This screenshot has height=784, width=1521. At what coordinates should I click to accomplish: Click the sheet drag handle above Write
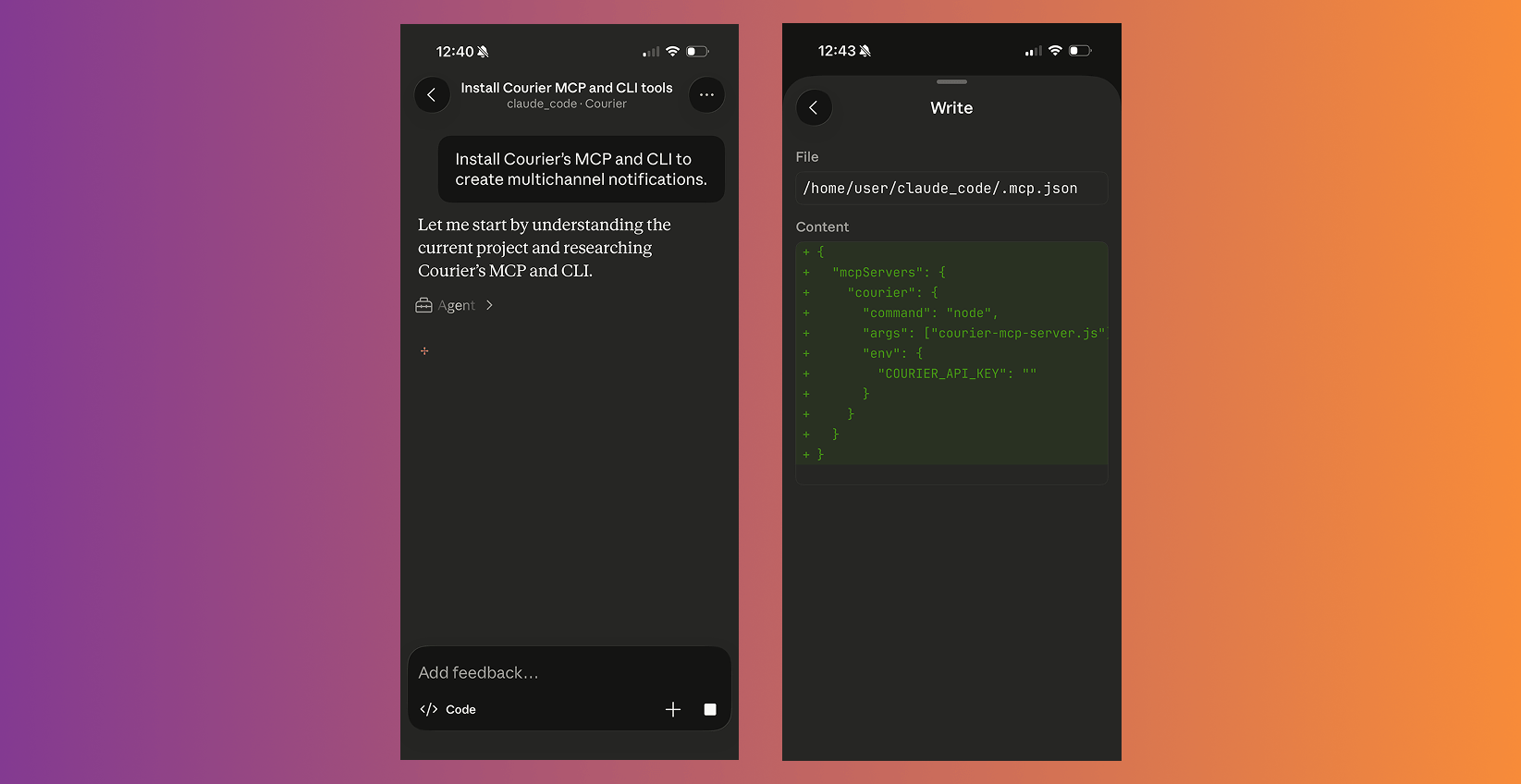coord(951,82)
